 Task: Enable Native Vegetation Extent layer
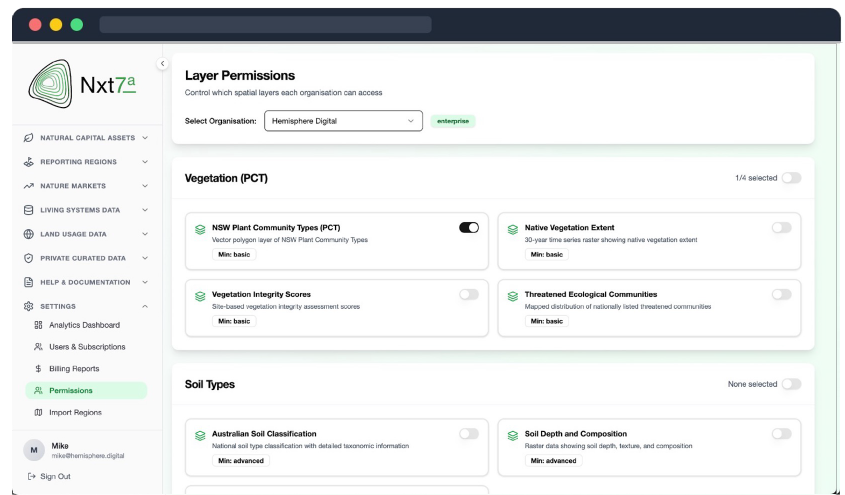(x=781, y=227)
